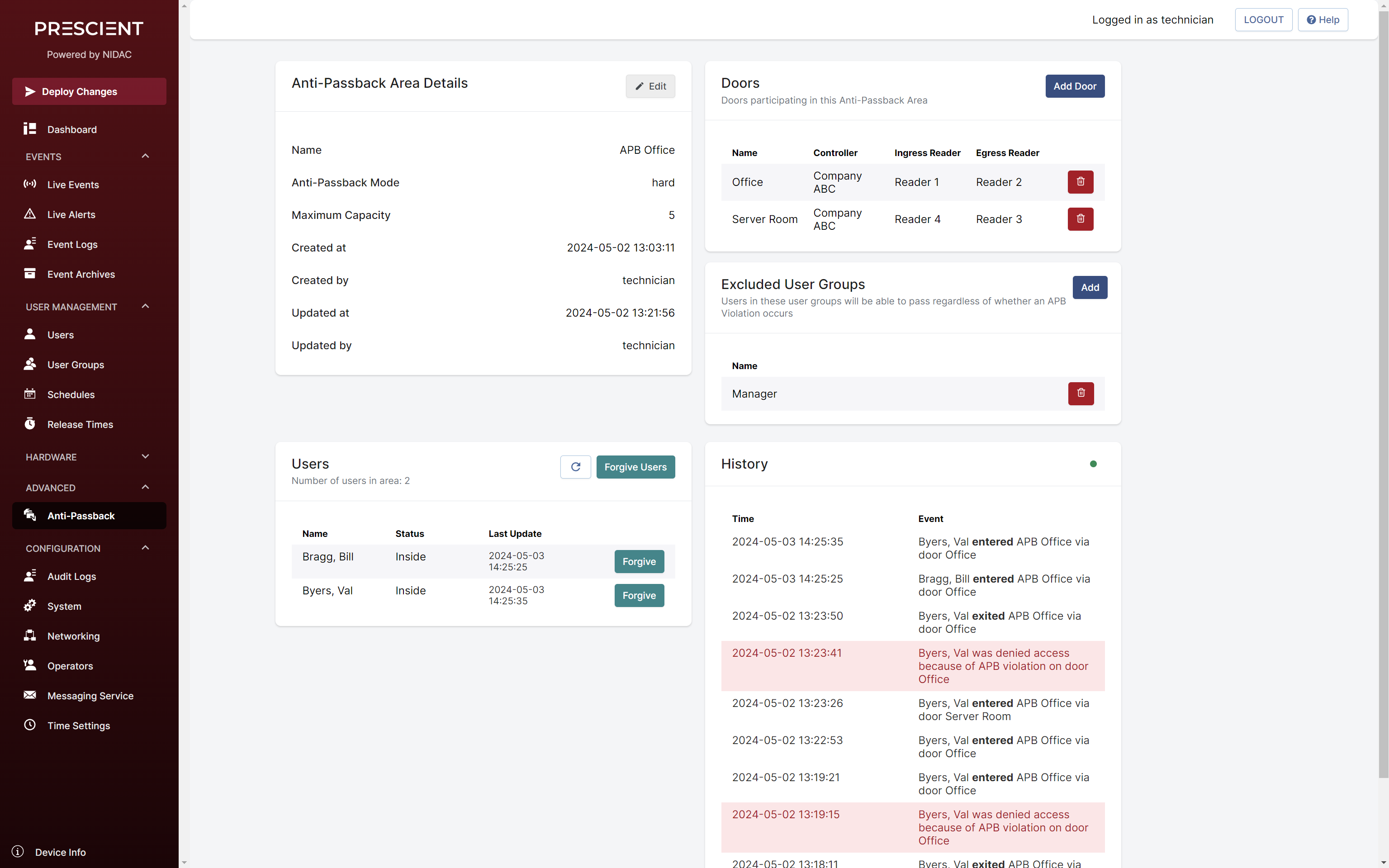Go to the User Groups page
Image resolution: width=1389 pixels, height=868 pixels.
(75, 365)
